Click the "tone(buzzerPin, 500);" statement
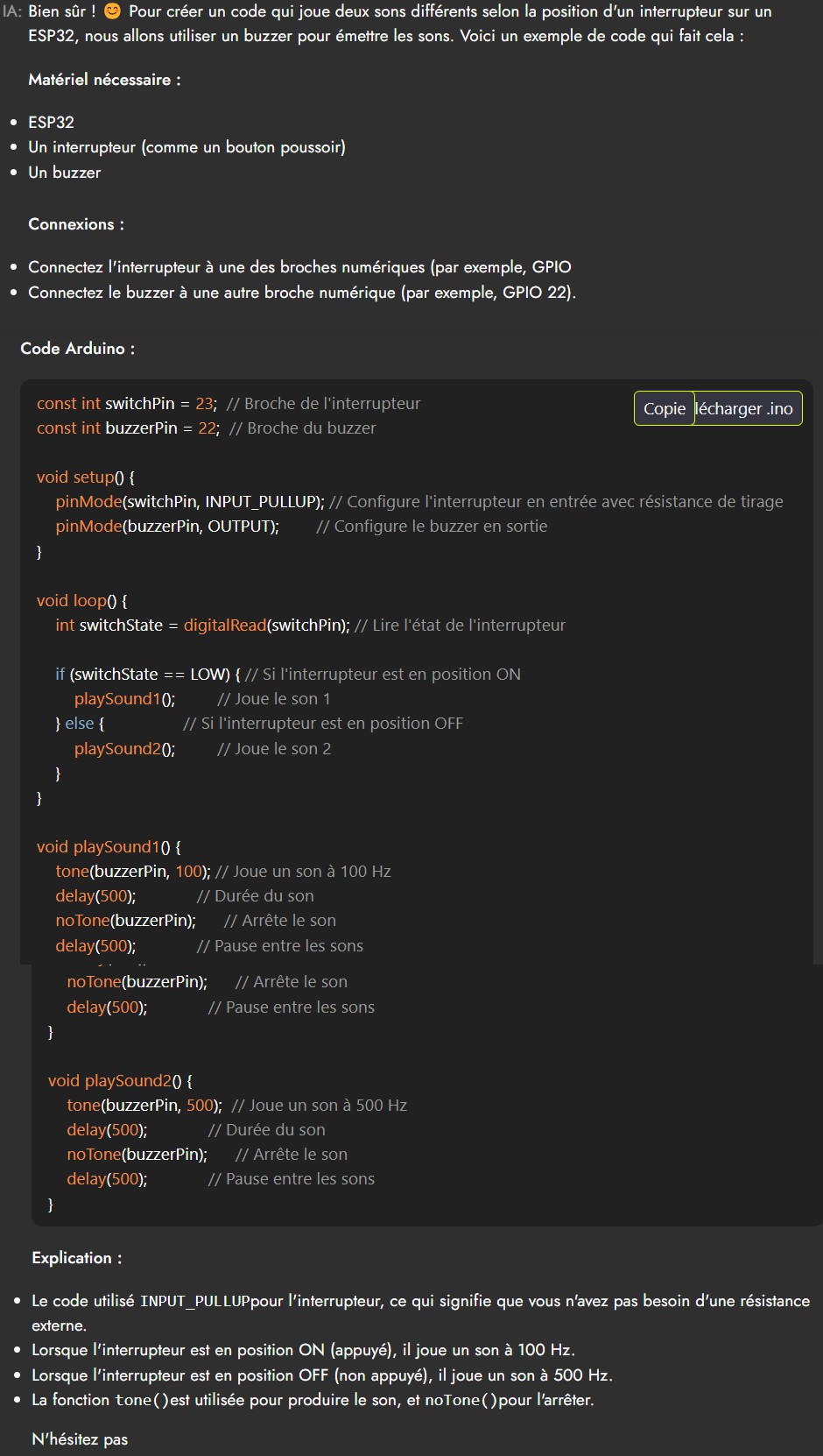823x1456 pixels. (x=144, y=1106)
